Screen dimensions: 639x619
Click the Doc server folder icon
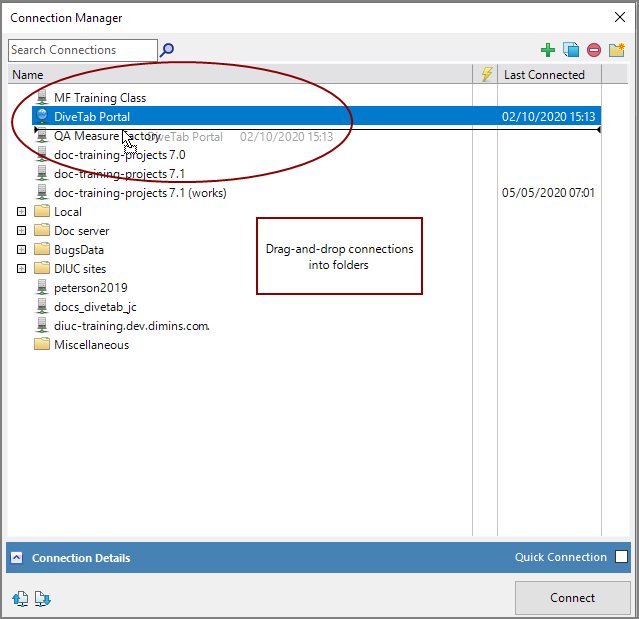click(42, 230)
